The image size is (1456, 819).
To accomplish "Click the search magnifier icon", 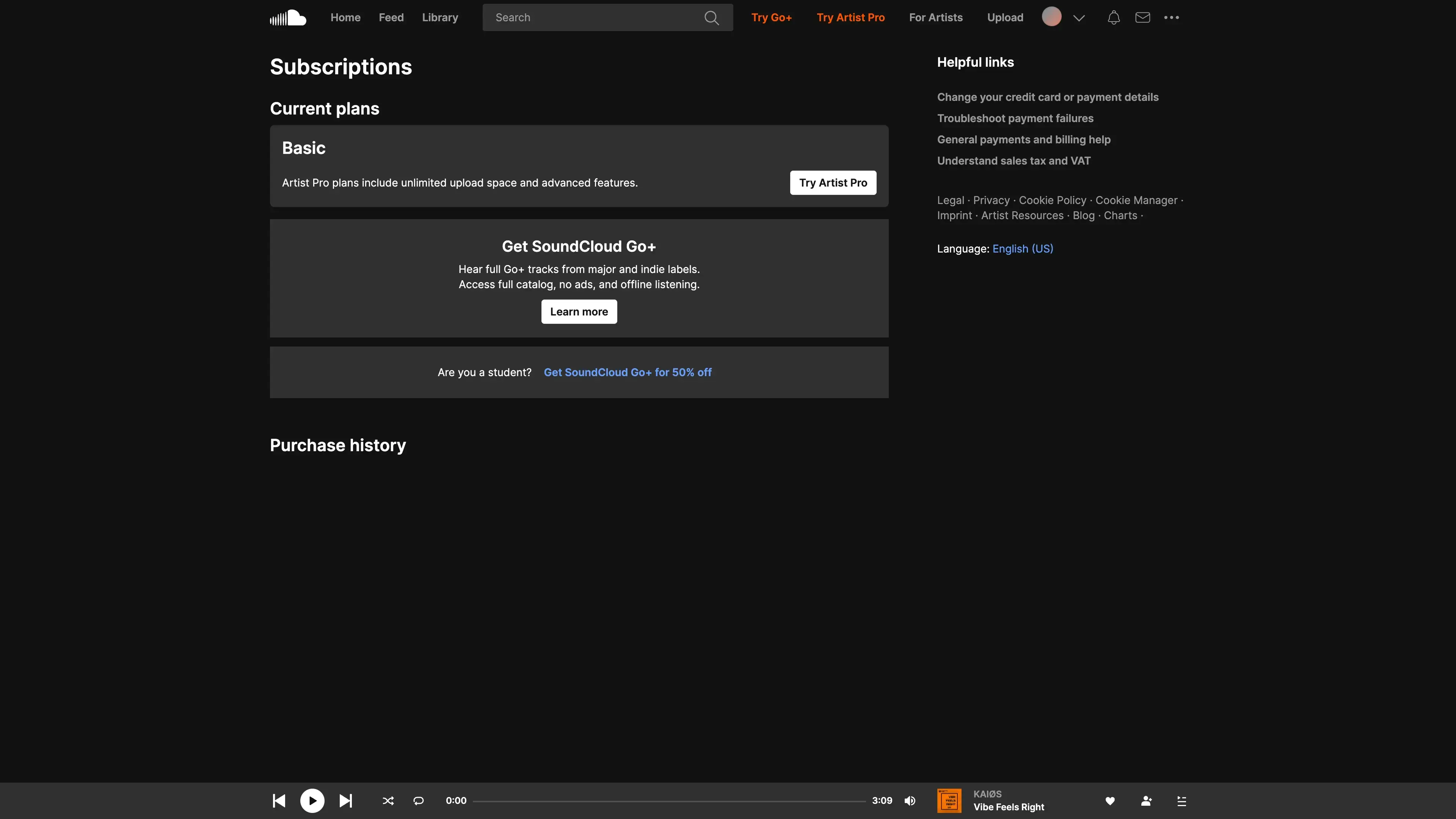I will [711, 17].
